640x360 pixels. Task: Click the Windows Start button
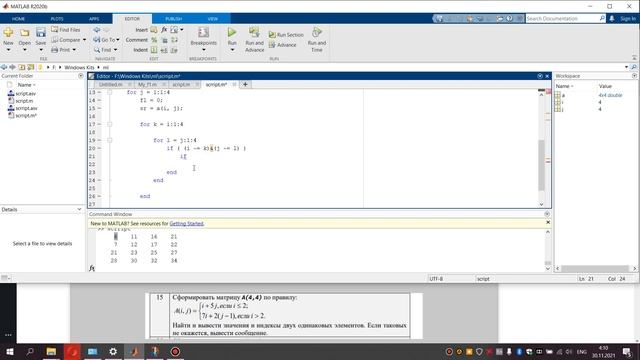tap(9, 351)
